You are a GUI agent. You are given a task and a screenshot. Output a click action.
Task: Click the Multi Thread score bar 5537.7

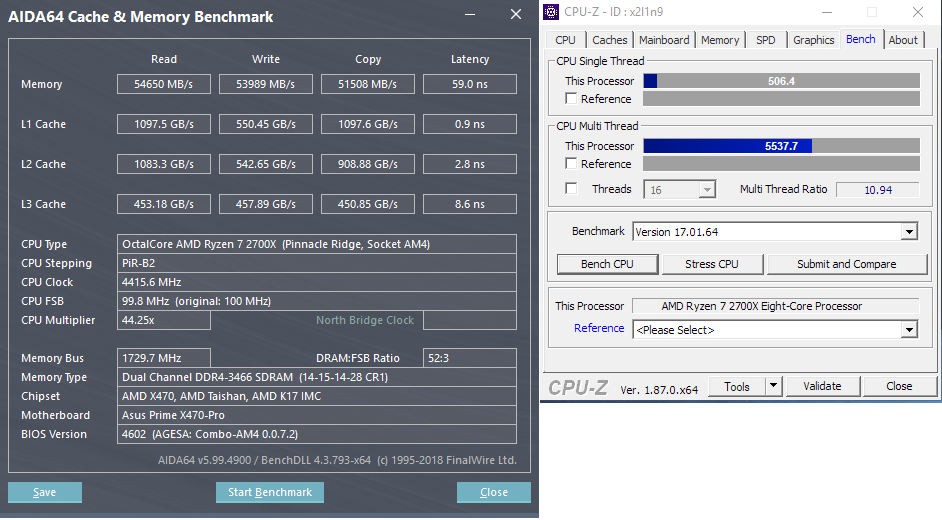tap(782, 146)
